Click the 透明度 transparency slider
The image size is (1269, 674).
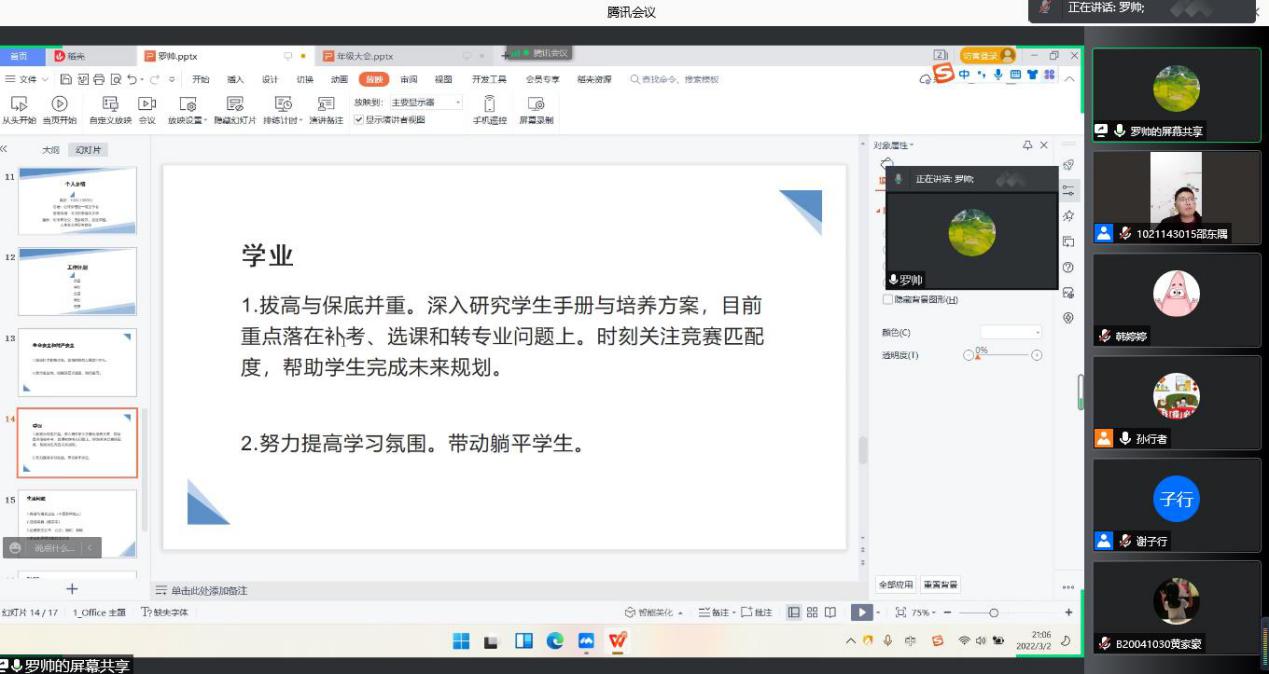coord(1003,355)
